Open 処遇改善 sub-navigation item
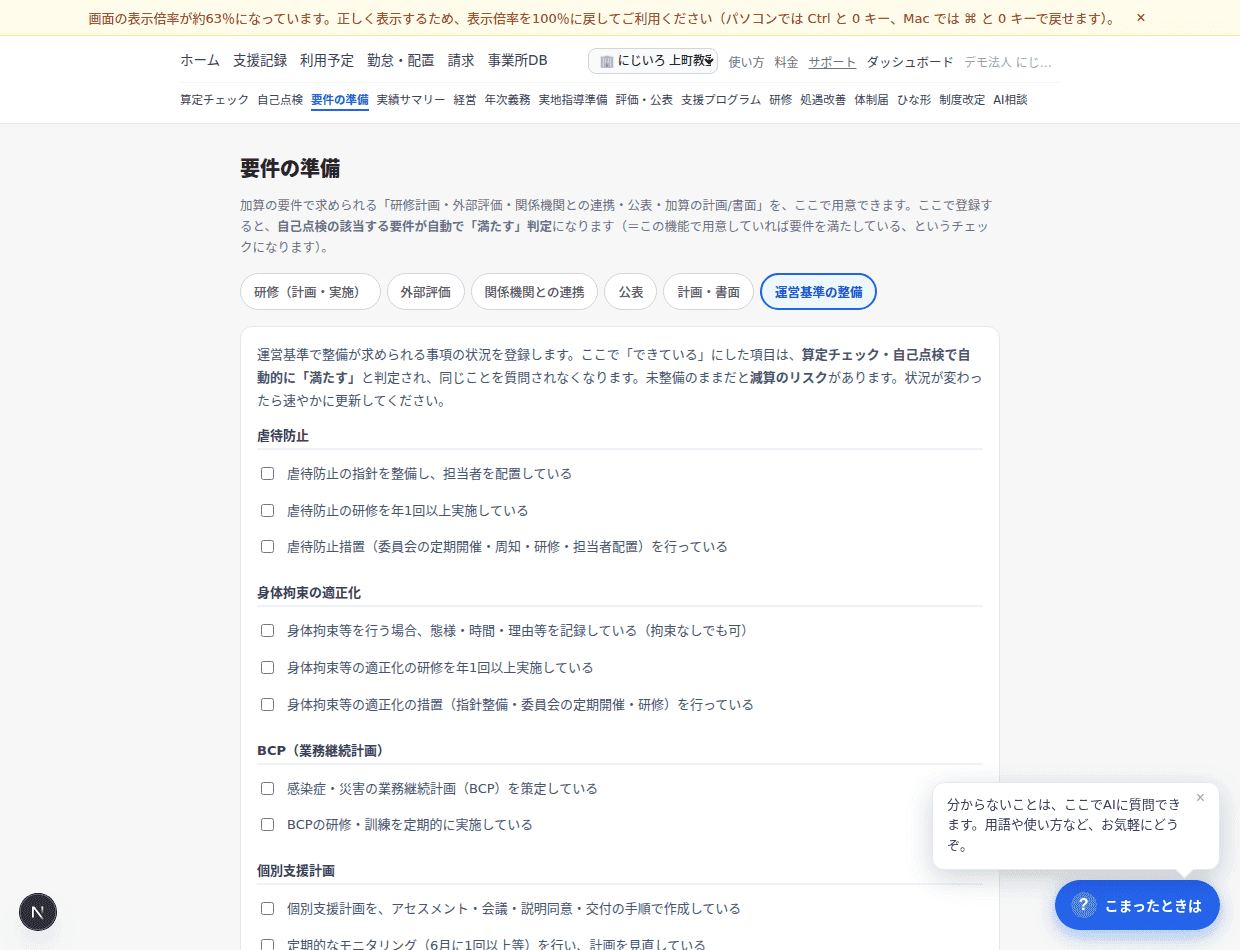 [823, 100]
